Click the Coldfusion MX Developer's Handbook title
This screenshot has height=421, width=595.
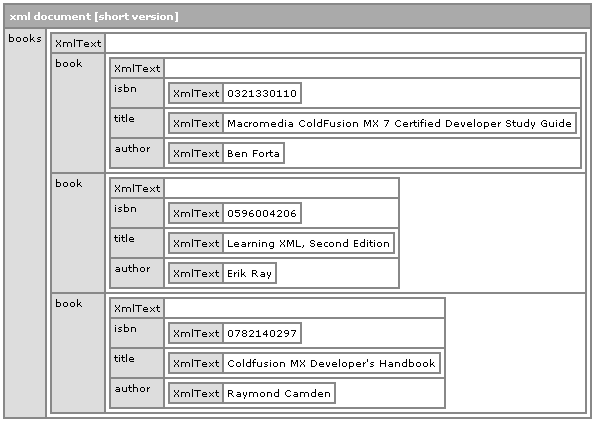click(331, 363)
